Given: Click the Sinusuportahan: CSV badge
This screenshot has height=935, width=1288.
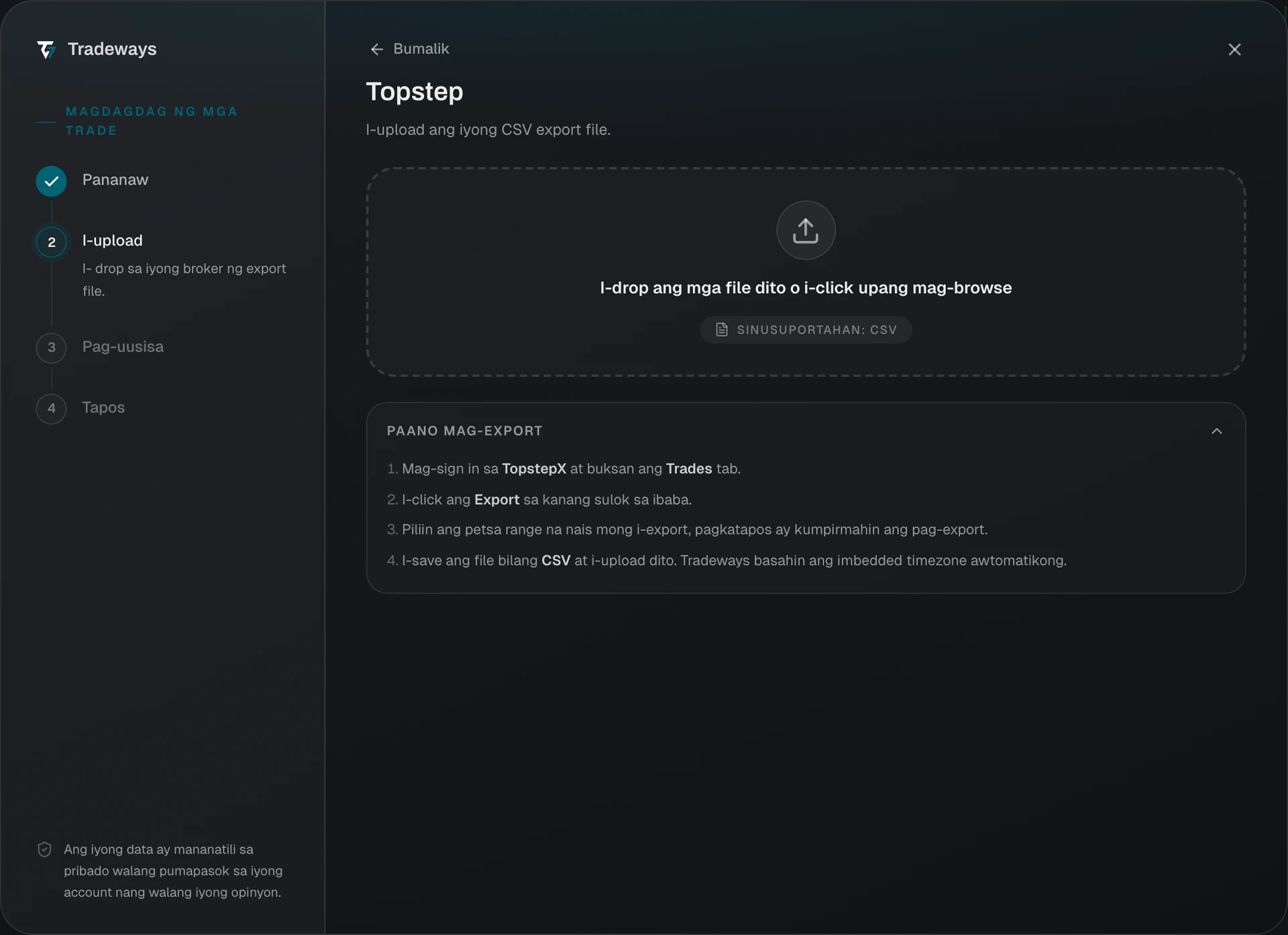Looking at the screenshot, I should click(806, 330).
